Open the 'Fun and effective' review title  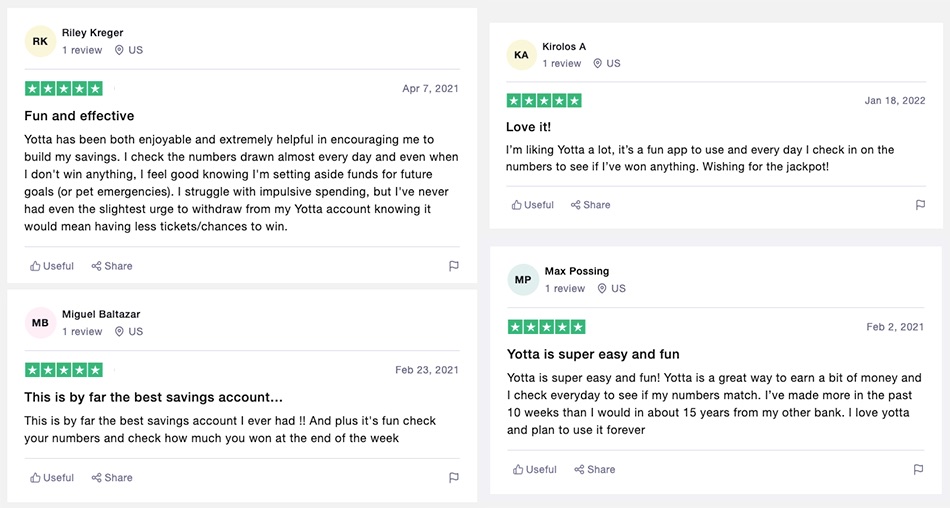(x=79, y=116)
